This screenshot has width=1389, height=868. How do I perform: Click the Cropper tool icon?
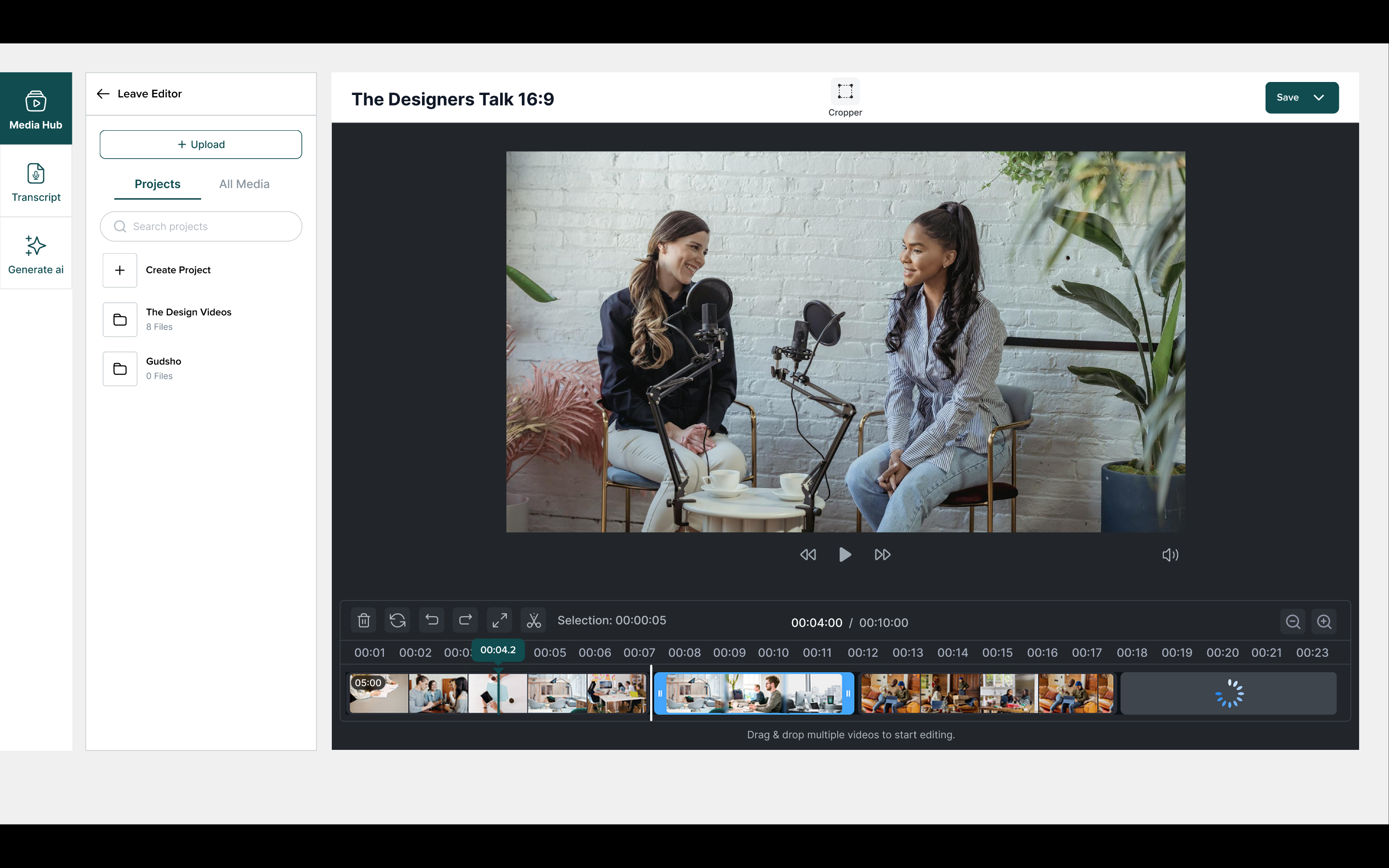point(845,92)
